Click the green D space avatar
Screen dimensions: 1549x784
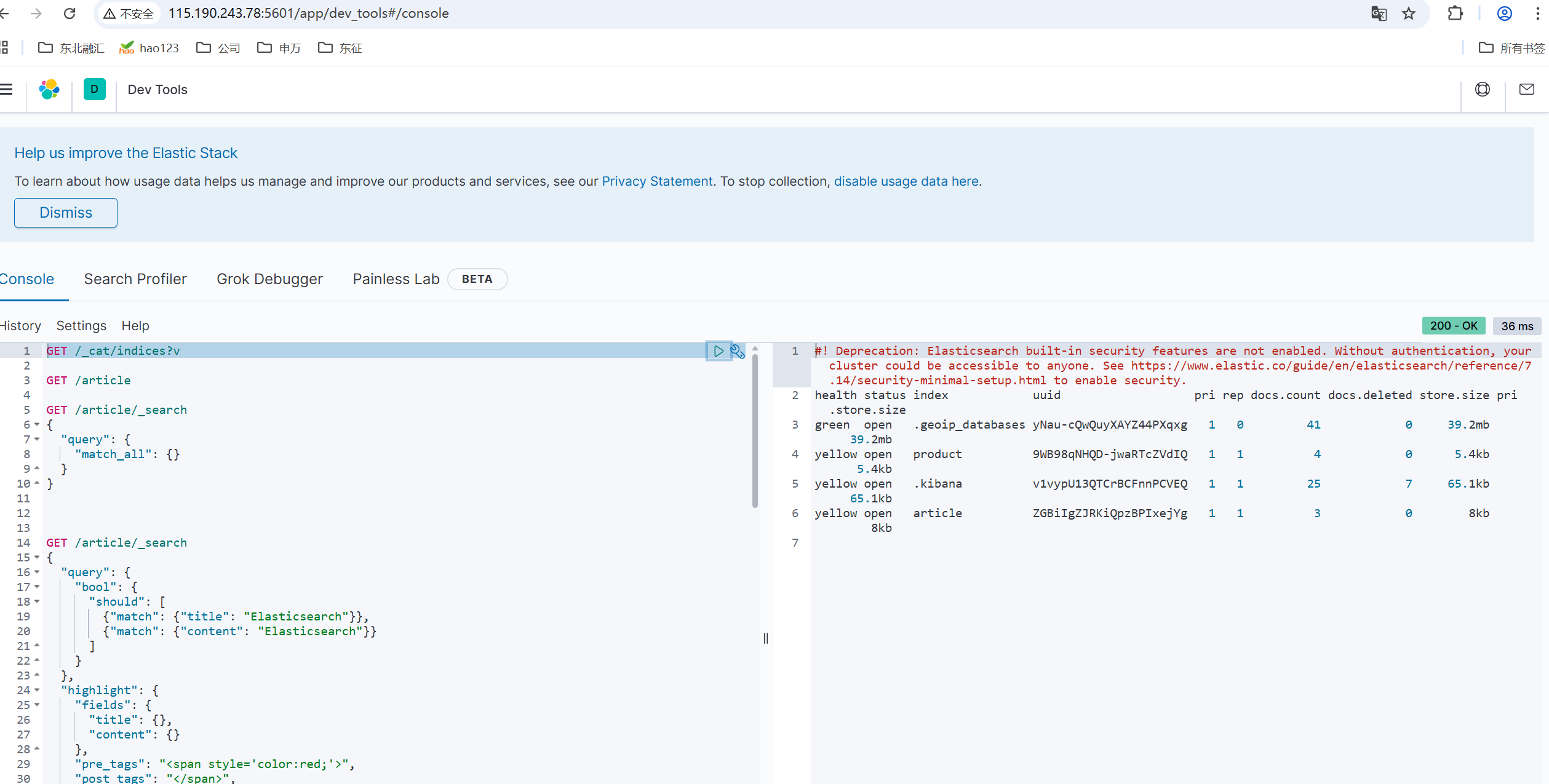coord(94,90)
